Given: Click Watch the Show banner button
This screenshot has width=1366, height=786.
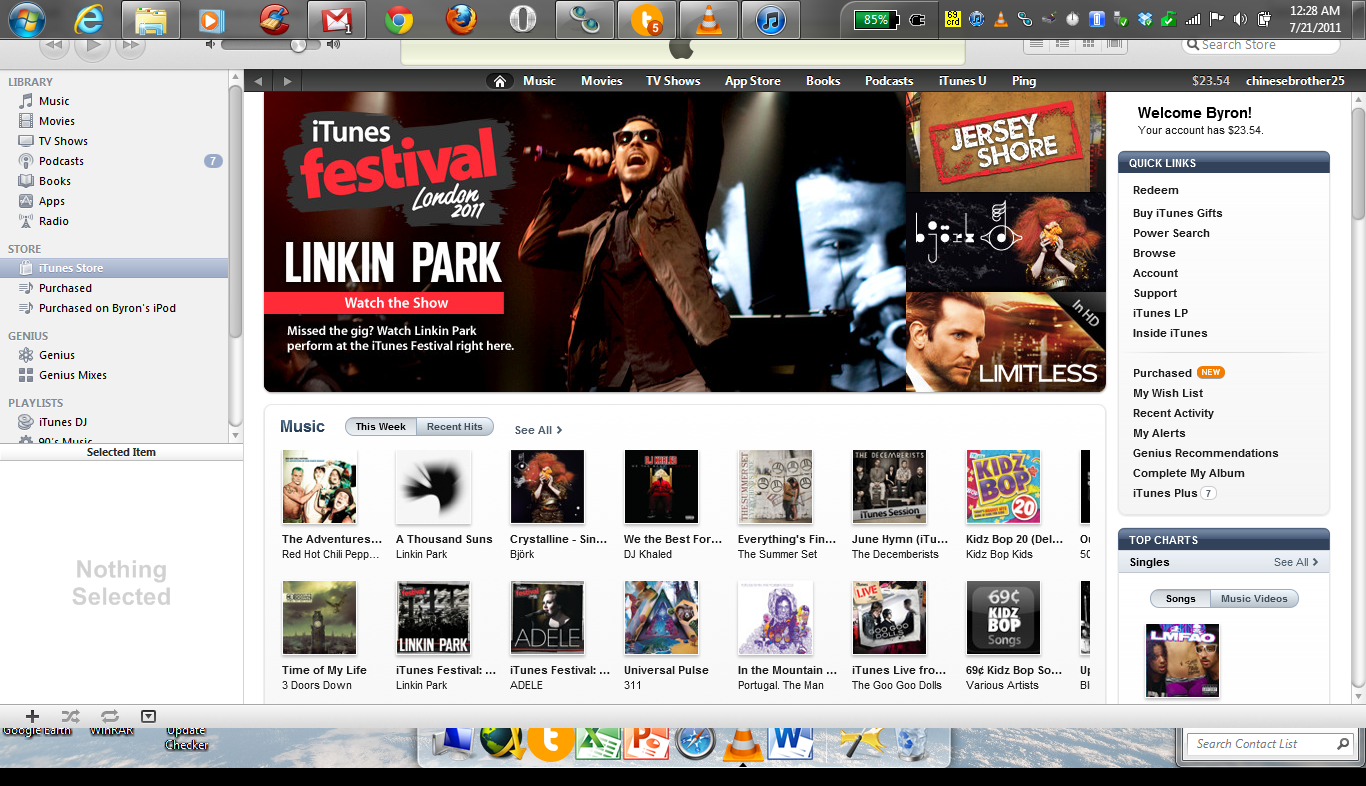Looking at the screenshot, I should coord(384,303).
